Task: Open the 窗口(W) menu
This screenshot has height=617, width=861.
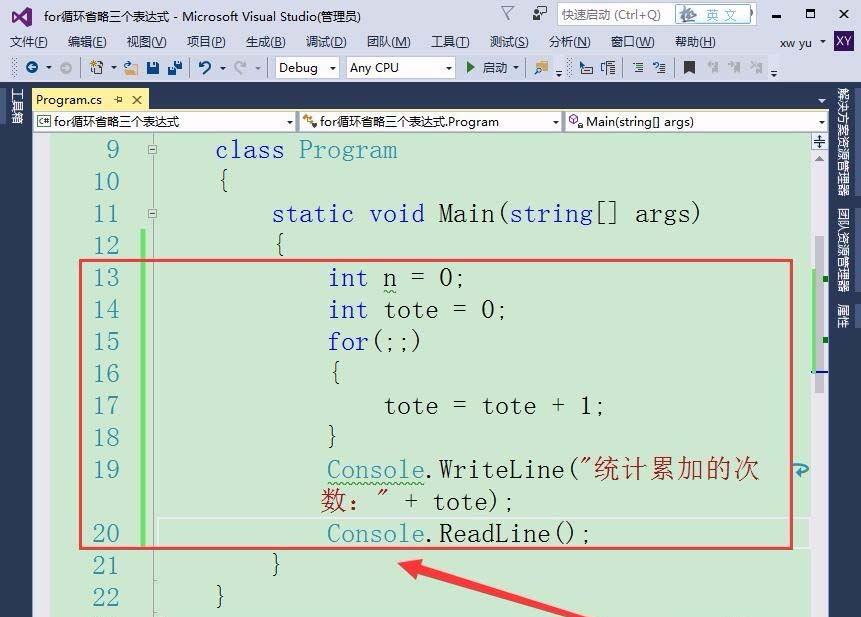Action: point(633,42)
